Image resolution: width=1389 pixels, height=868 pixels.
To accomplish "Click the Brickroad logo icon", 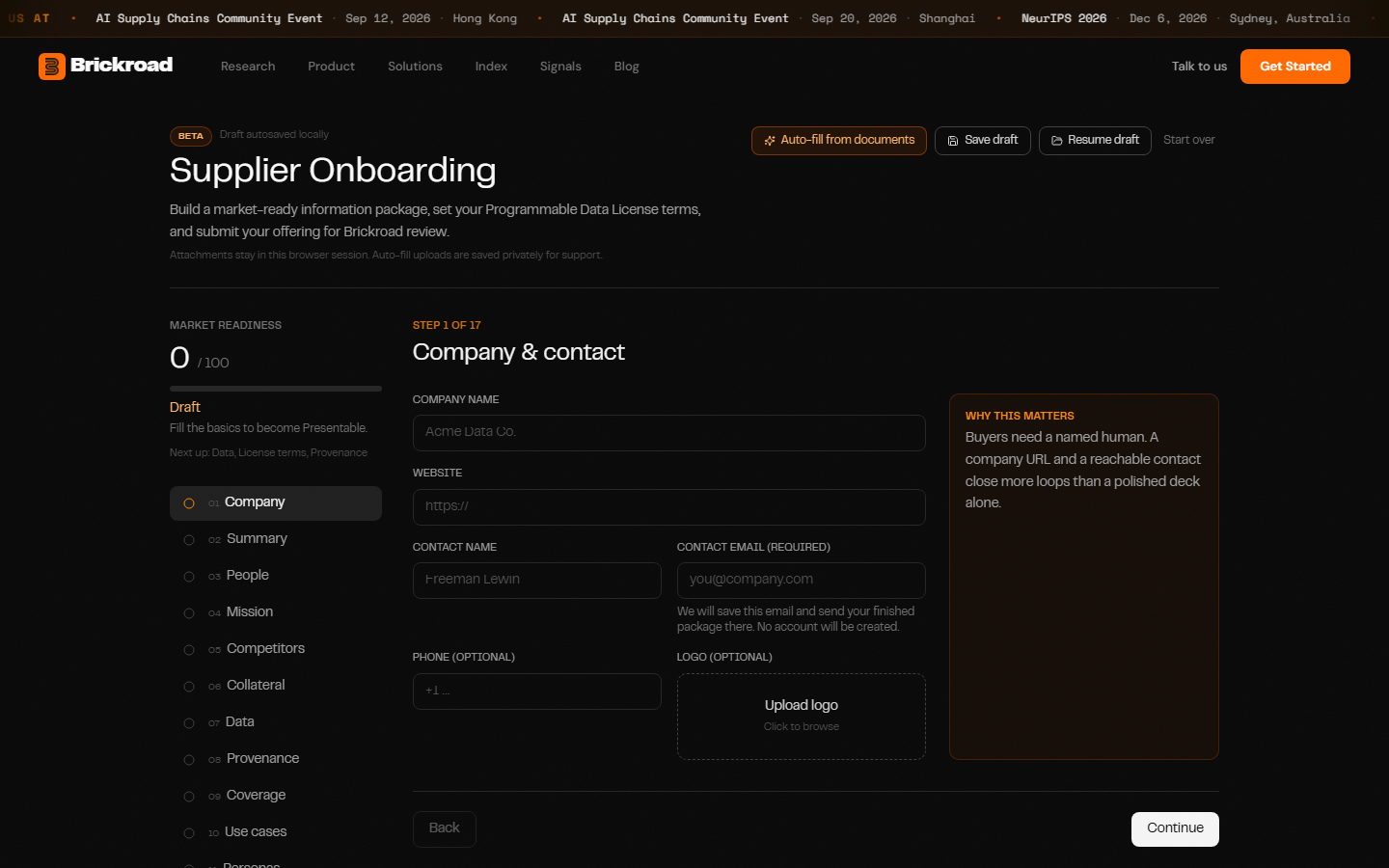I will coord(52,67).
